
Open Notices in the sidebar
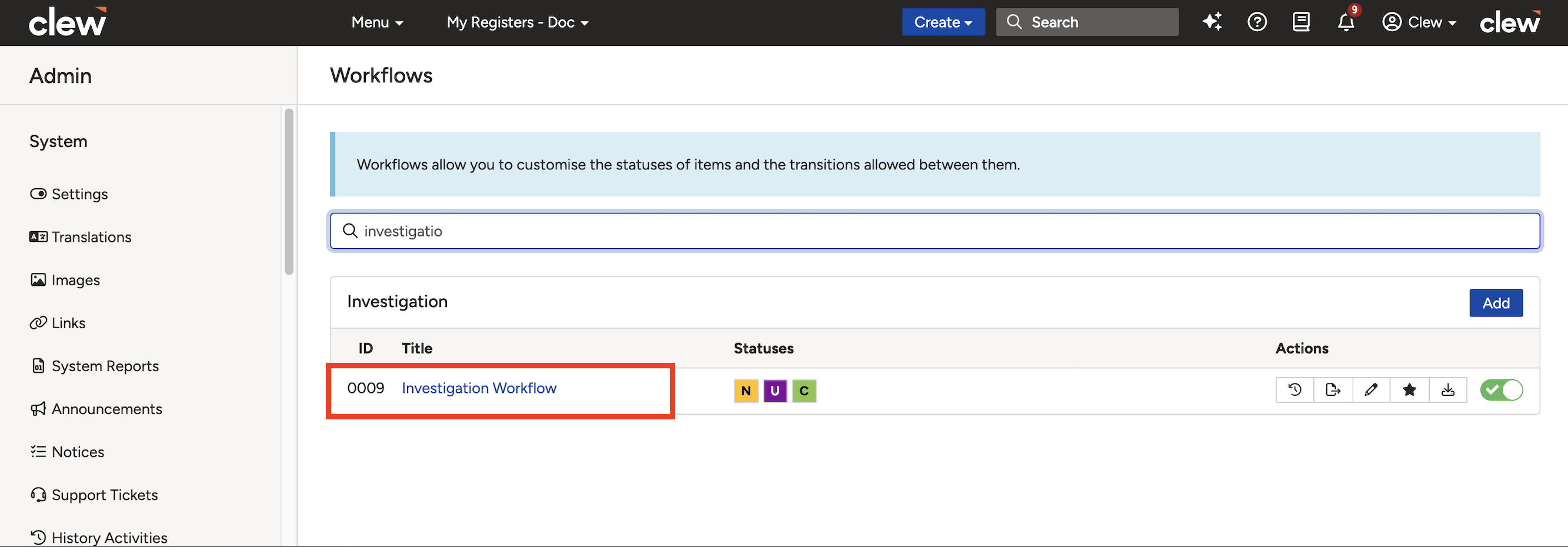[67, 452]
